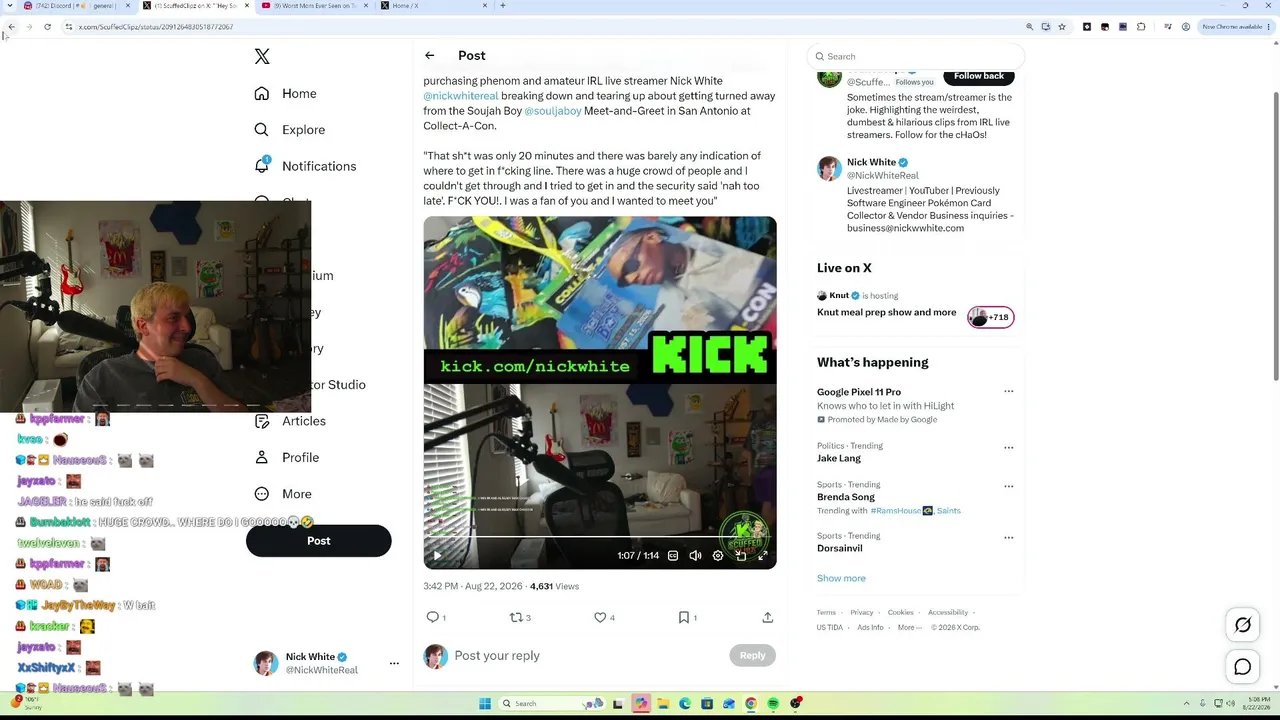The image size is (1280, 720).
Task: Bookmark the post
Action: [684, 618]
